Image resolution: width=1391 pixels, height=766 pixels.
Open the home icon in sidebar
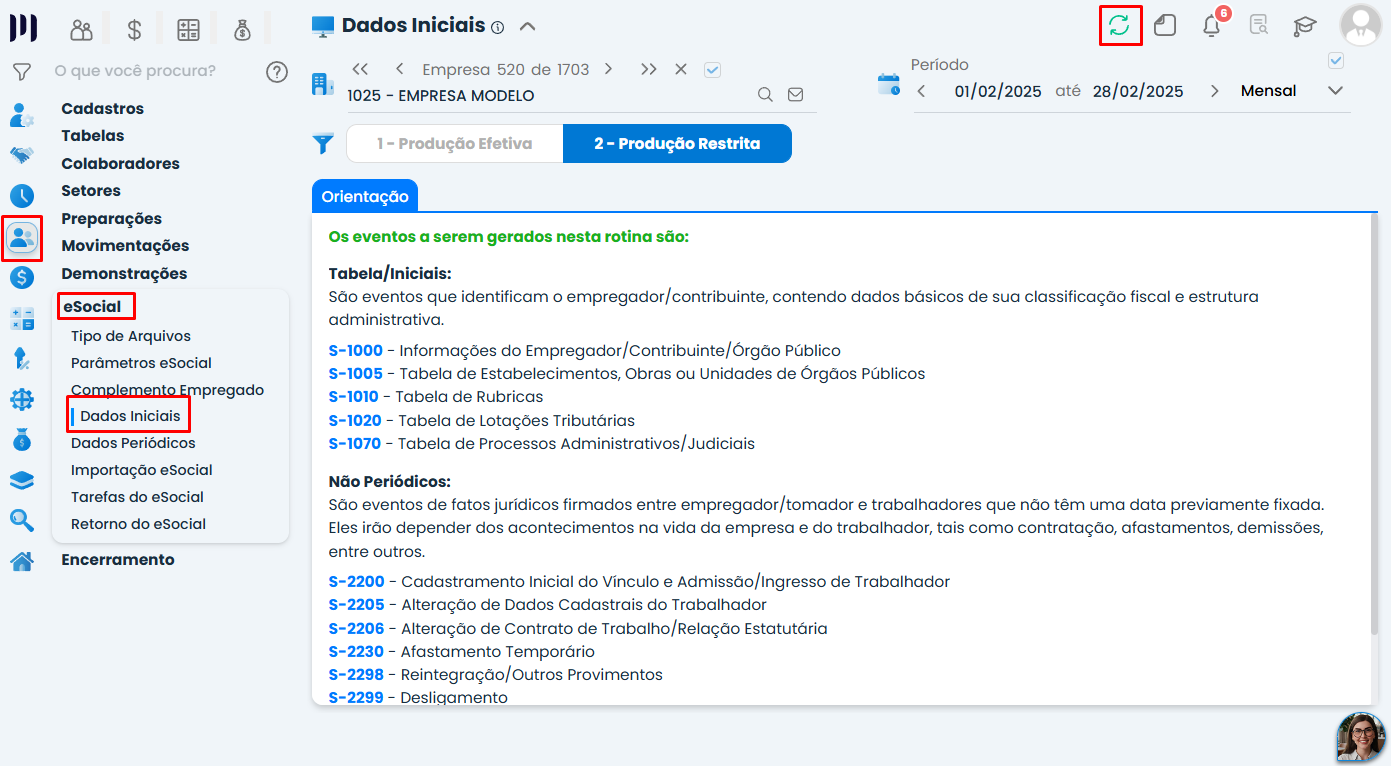tap(21, 561)
